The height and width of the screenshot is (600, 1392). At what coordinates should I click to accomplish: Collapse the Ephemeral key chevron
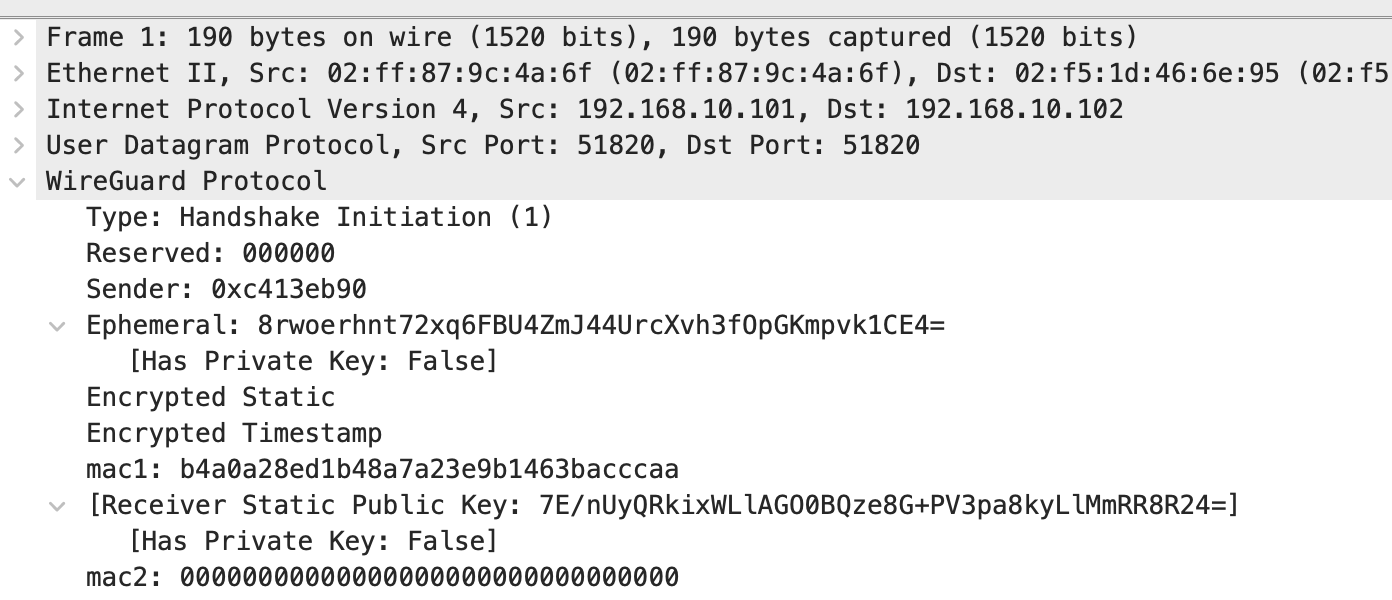[x=59, y=326]
